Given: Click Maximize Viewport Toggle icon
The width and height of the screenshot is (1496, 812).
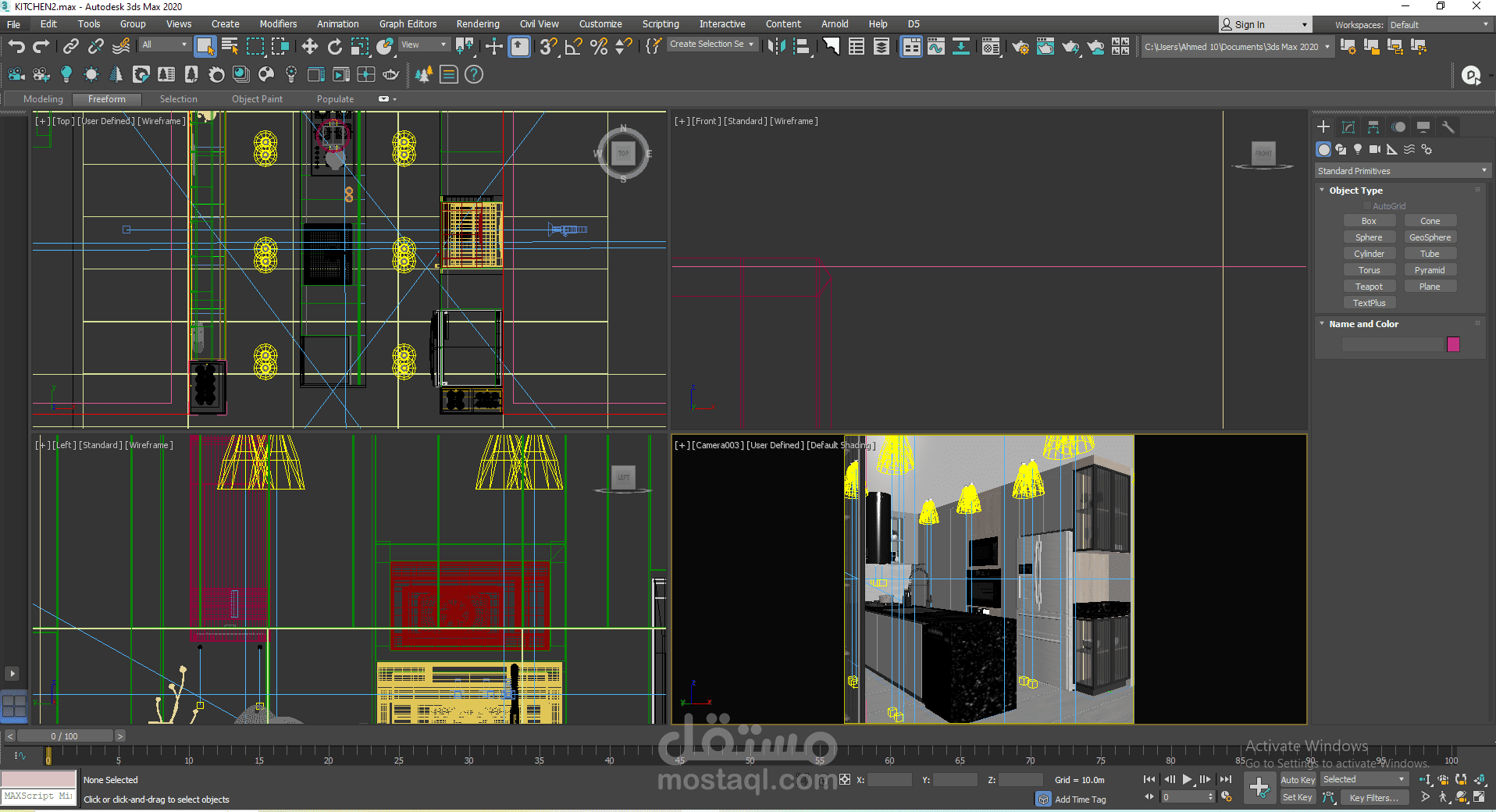Looking at the screenshot, I should tap(1479, 797).
